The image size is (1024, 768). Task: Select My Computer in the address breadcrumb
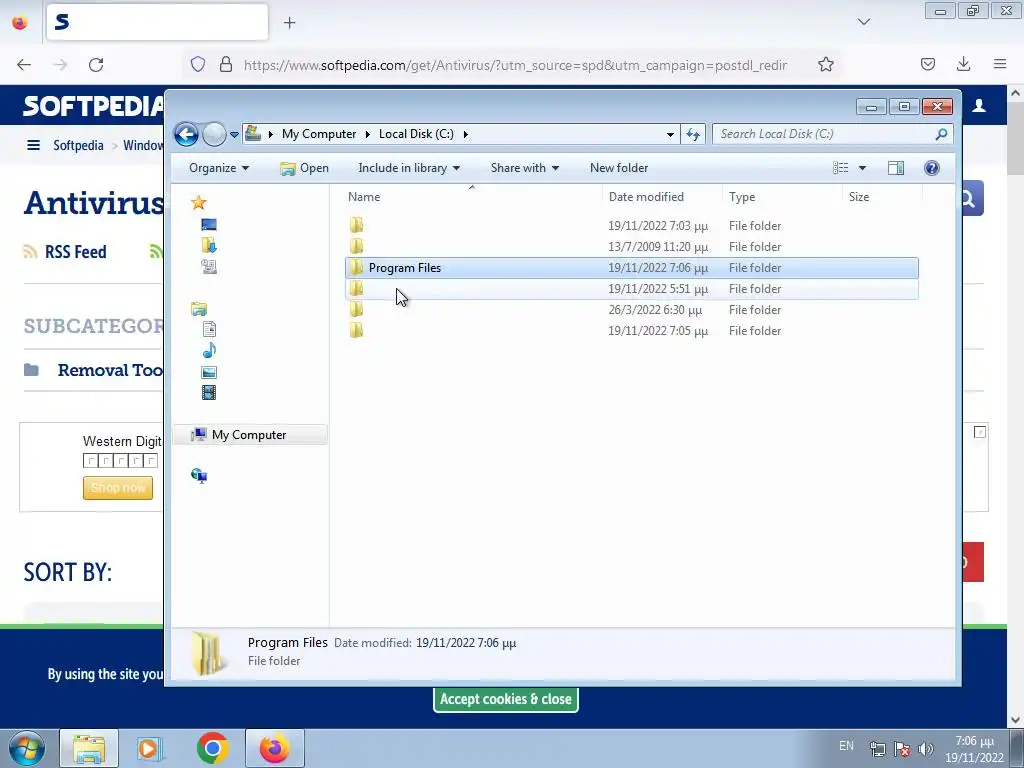319,134
